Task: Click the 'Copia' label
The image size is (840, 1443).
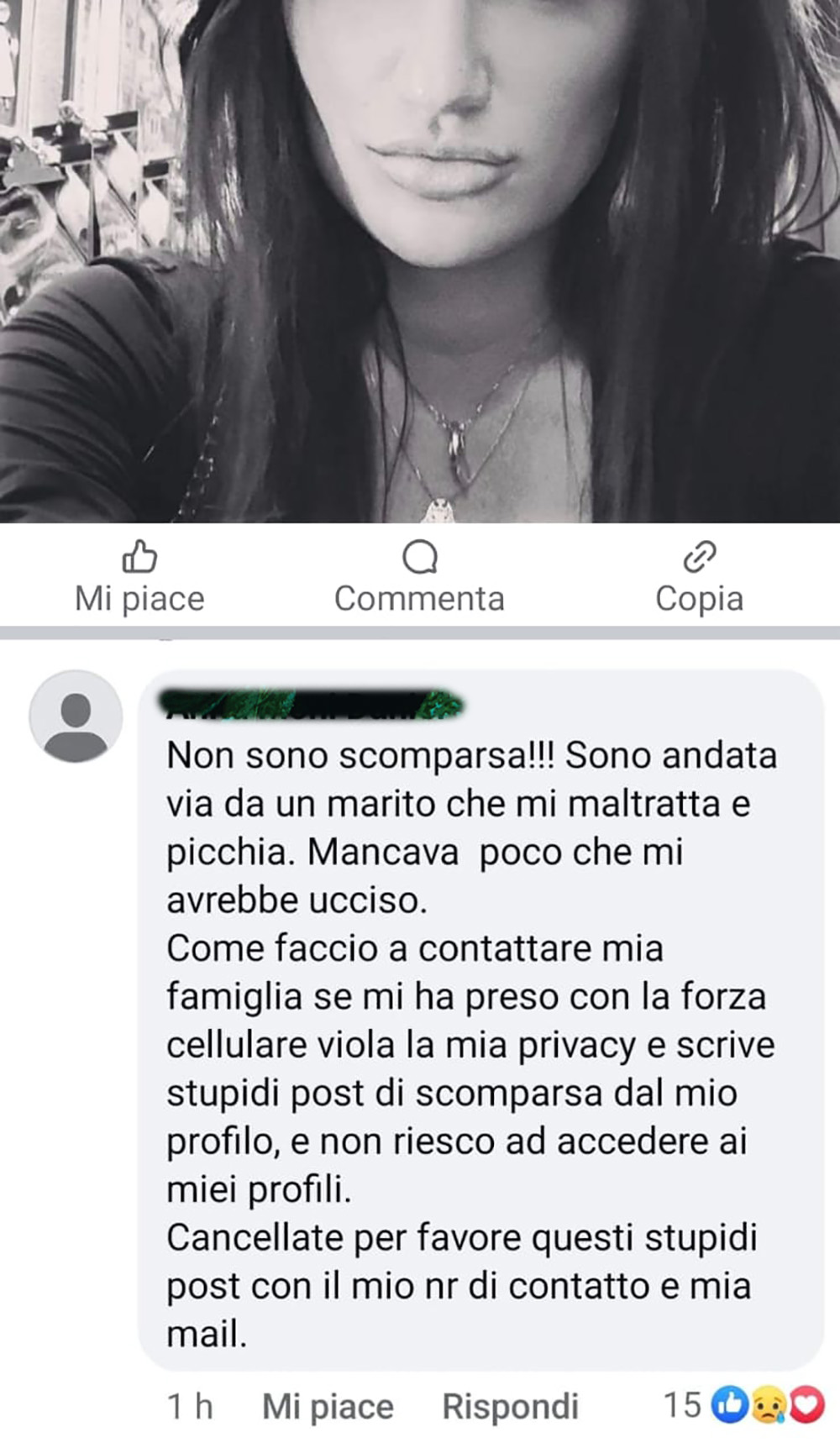Action: [x=699, y=599]
